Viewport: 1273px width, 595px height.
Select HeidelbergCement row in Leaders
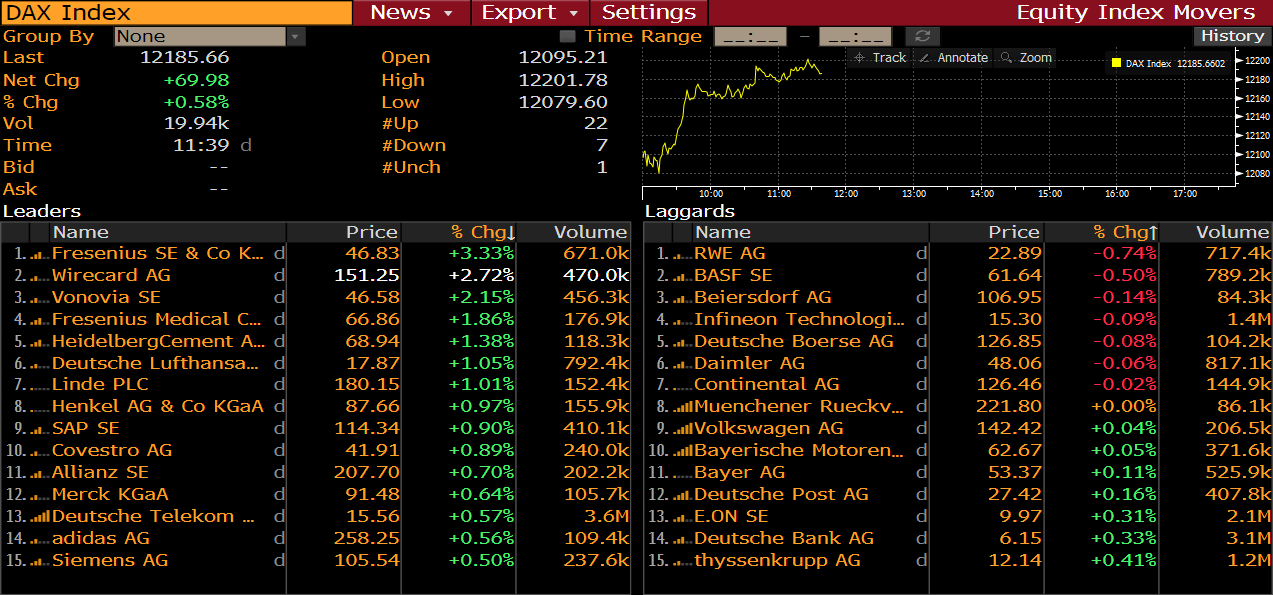tap(158, 342)
